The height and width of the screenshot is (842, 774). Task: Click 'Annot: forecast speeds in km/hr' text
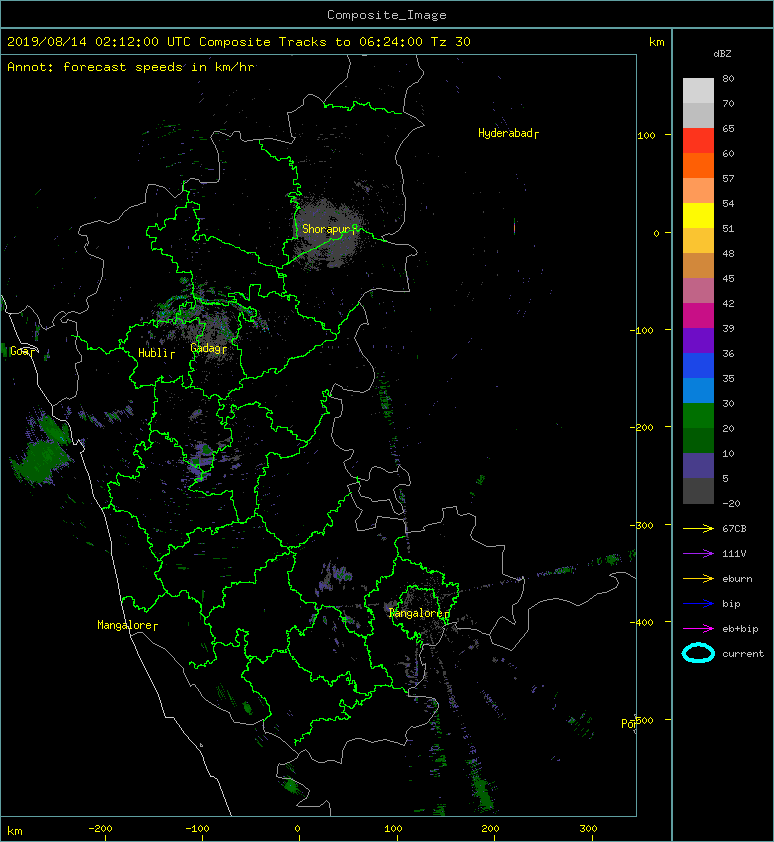click(131, 67)
